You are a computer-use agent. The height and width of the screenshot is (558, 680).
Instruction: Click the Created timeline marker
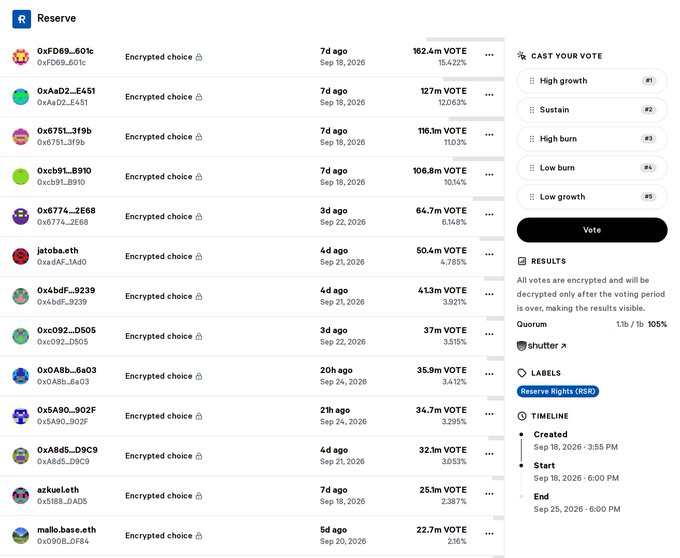[x=521, y=434]
